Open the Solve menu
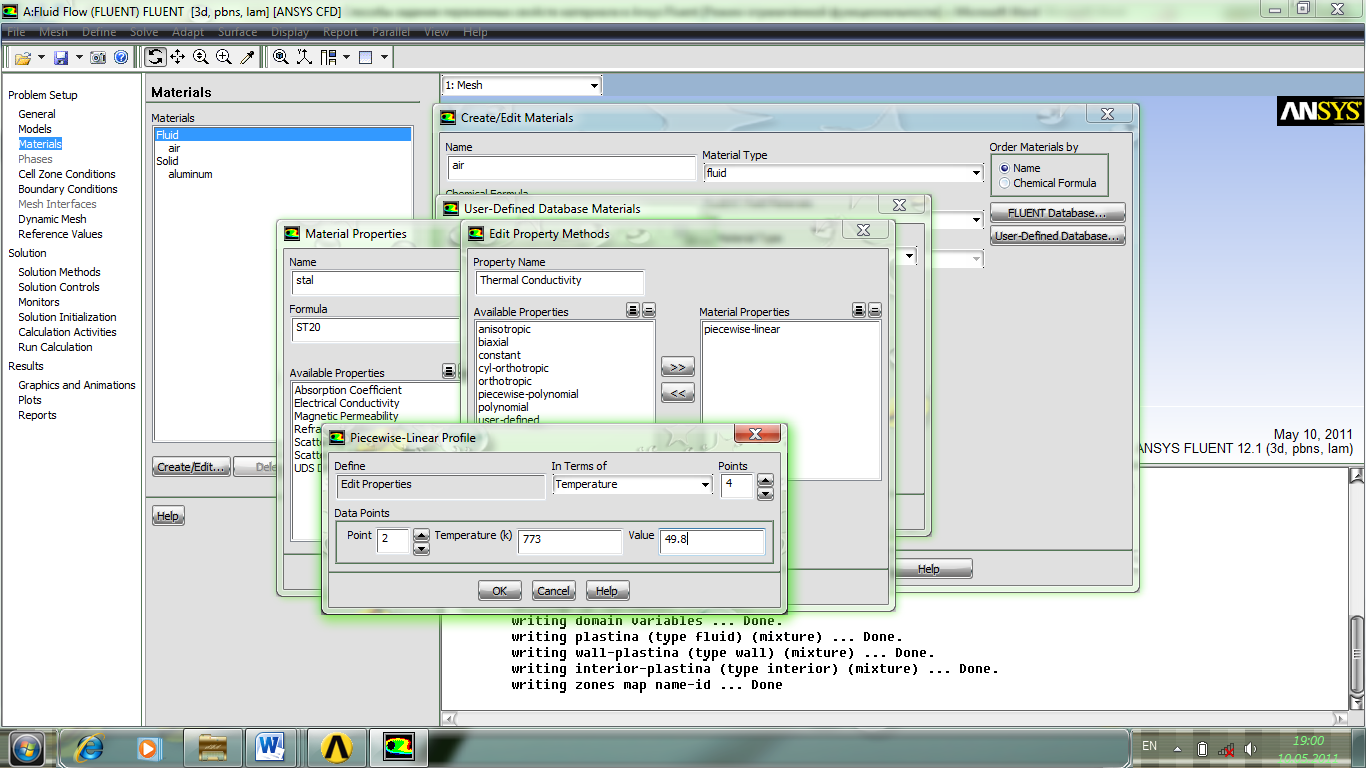 144,32
